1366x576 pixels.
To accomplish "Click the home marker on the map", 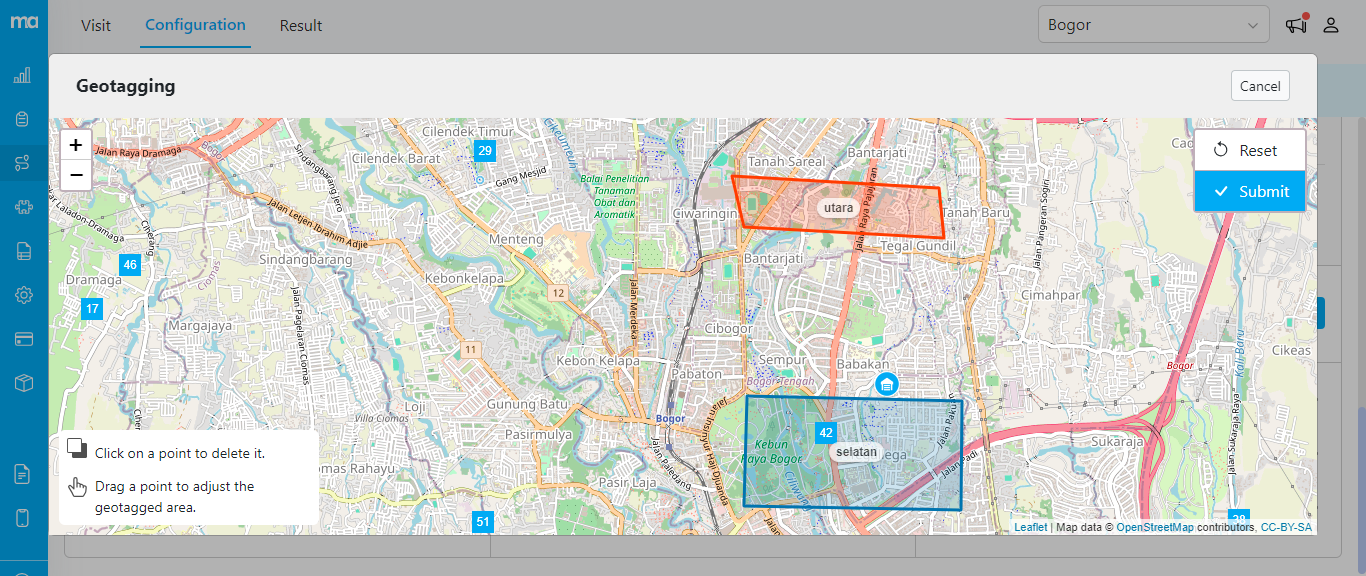I will [x=885, y=384].
